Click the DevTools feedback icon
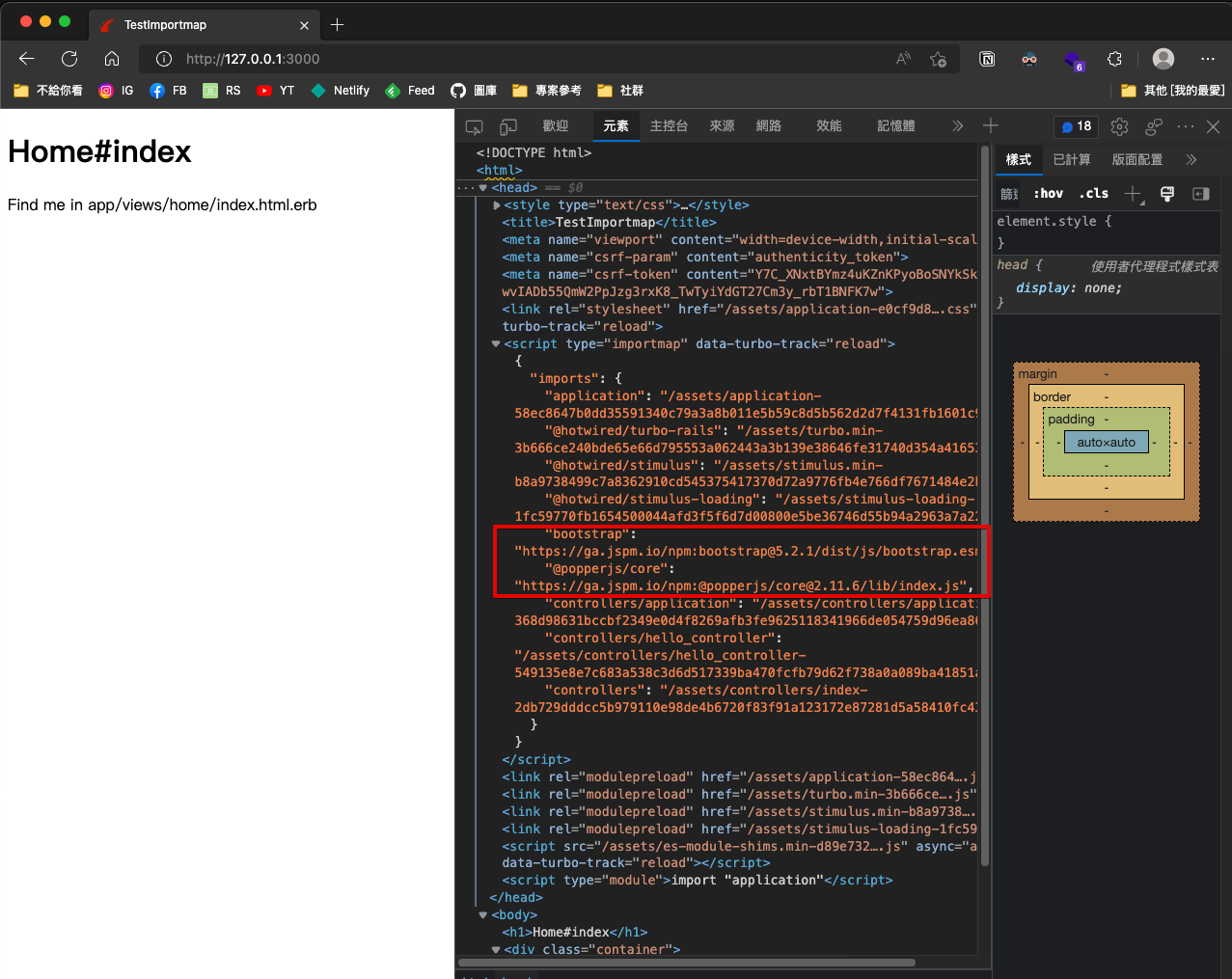This screenshot has height=979, width=1232. 1153,126
